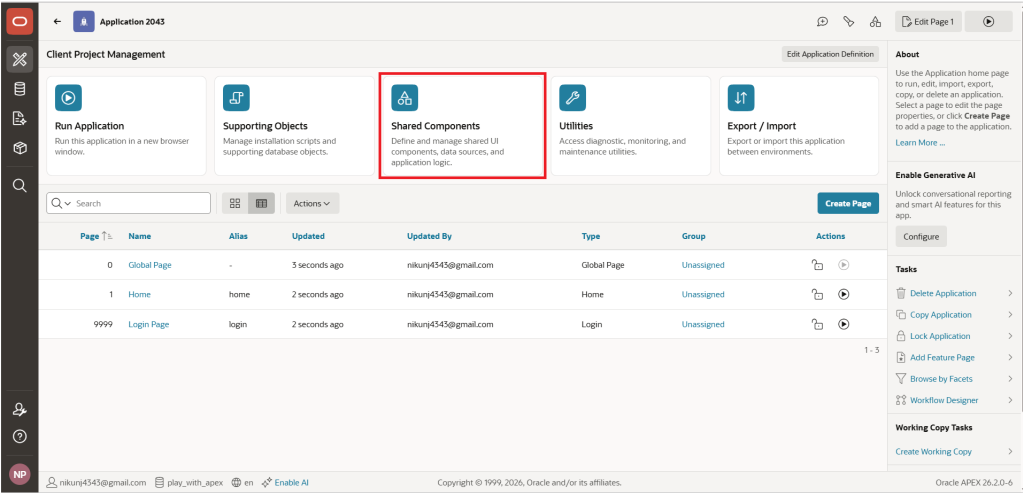This screenshot has width=1024, height=494.
Task: Click Unassigned group in Login Page row
Action: tap(703, 324)
